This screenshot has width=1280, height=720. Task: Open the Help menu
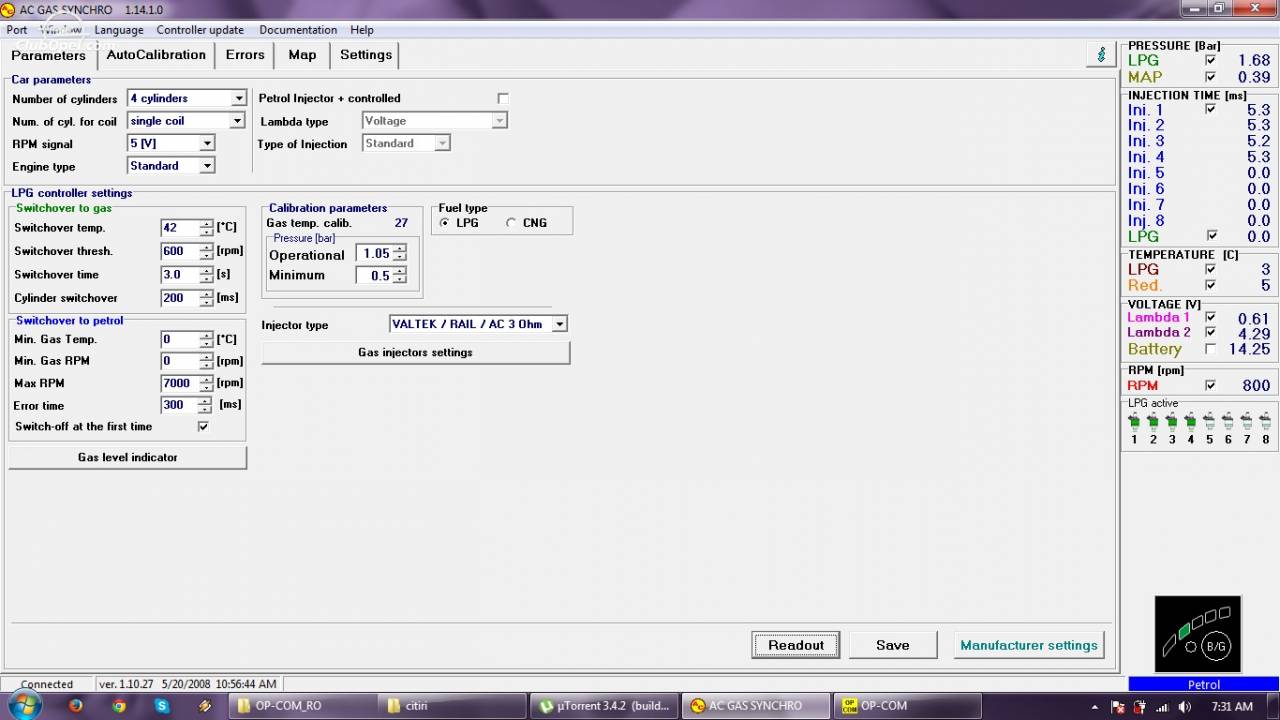[362, 30]
